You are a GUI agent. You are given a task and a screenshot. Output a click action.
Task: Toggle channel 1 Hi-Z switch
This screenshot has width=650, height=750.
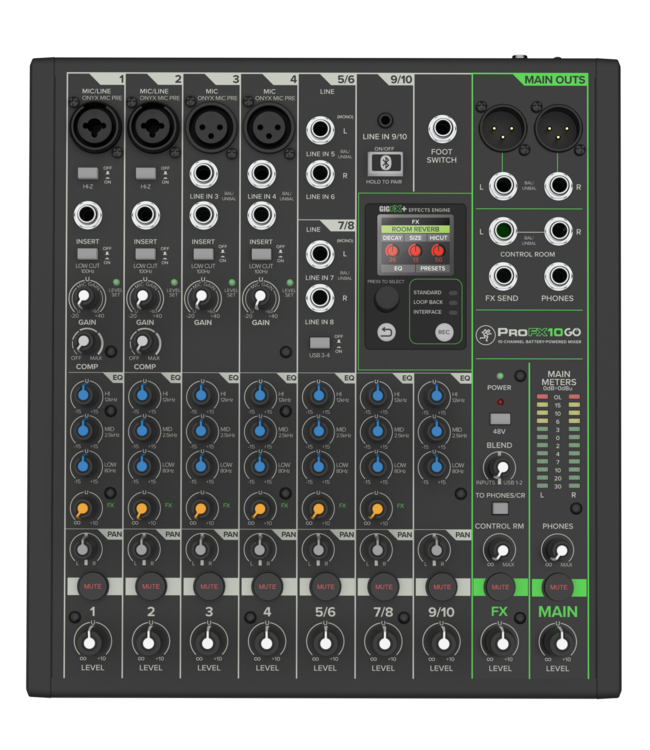click(x=88, y=173)
